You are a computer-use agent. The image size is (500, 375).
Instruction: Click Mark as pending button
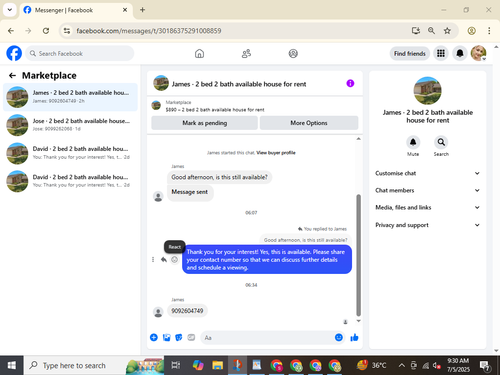[204, 123]
